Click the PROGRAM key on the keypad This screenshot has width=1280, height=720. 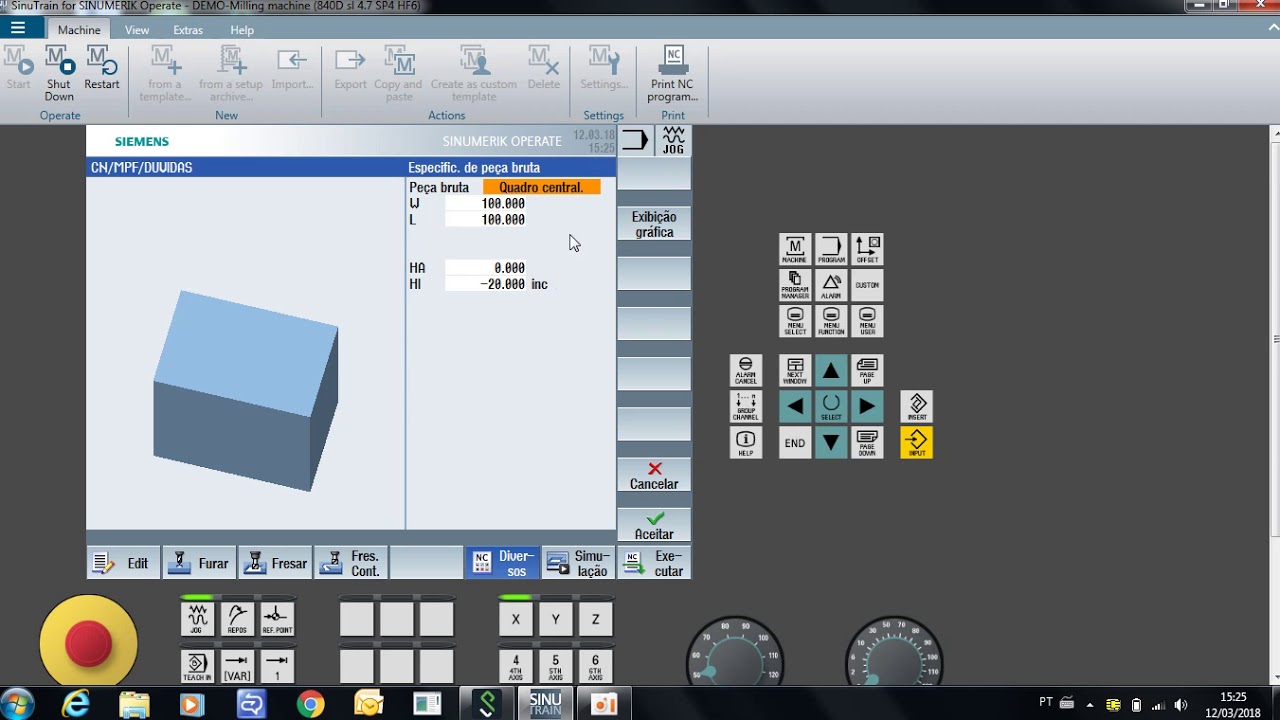tap(831, 250)
